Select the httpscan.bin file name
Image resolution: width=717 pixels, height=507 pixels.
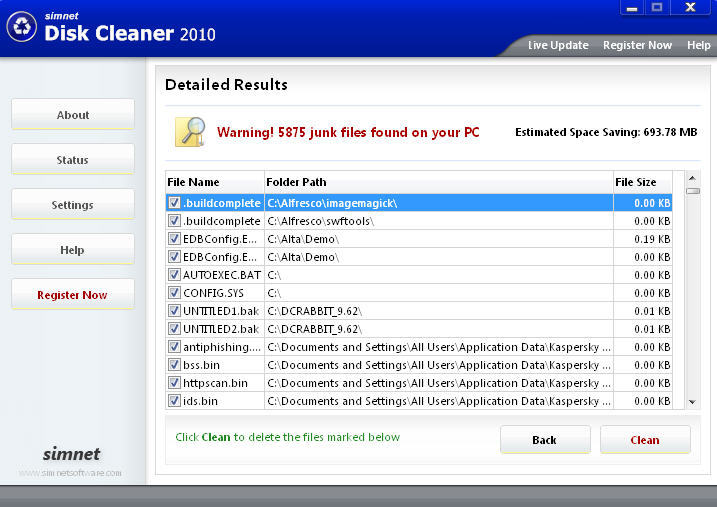tap(215, 383)
